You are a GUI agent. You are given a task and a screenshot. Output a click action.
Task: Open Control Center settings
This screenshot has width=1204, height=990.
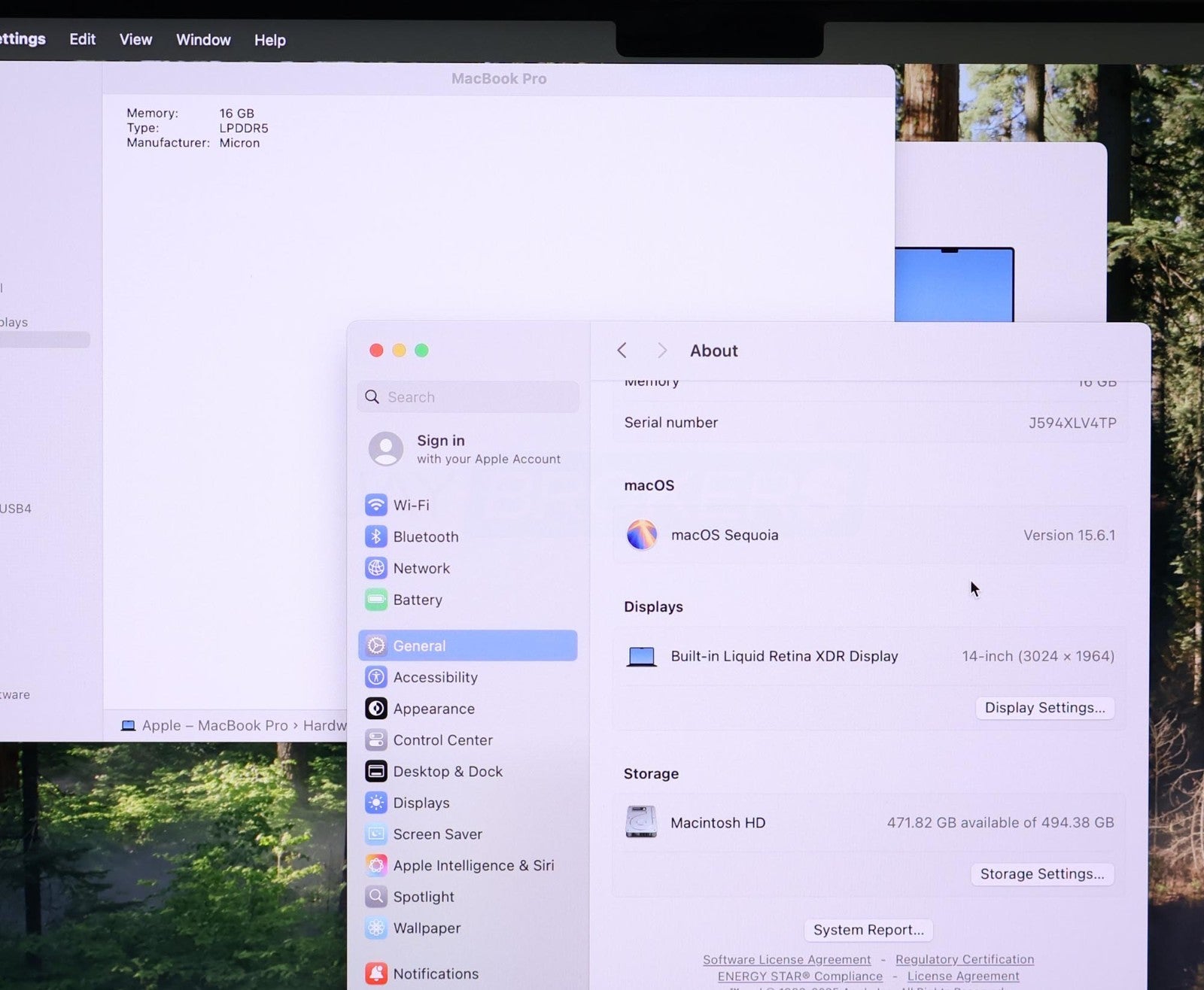pyautogui.click(x=442, y=740)
